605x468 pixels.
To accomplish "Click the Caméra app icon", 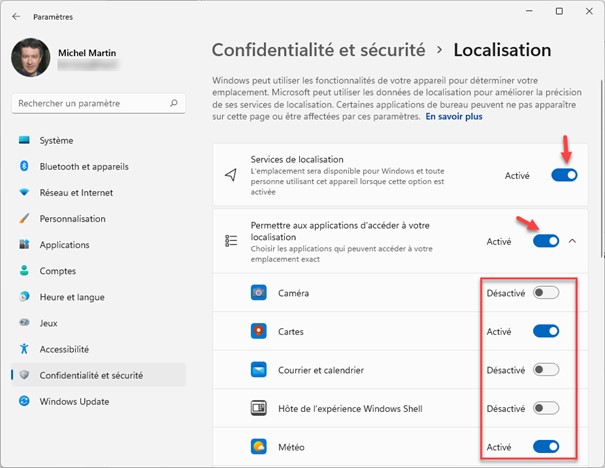I will pos(259,293).
